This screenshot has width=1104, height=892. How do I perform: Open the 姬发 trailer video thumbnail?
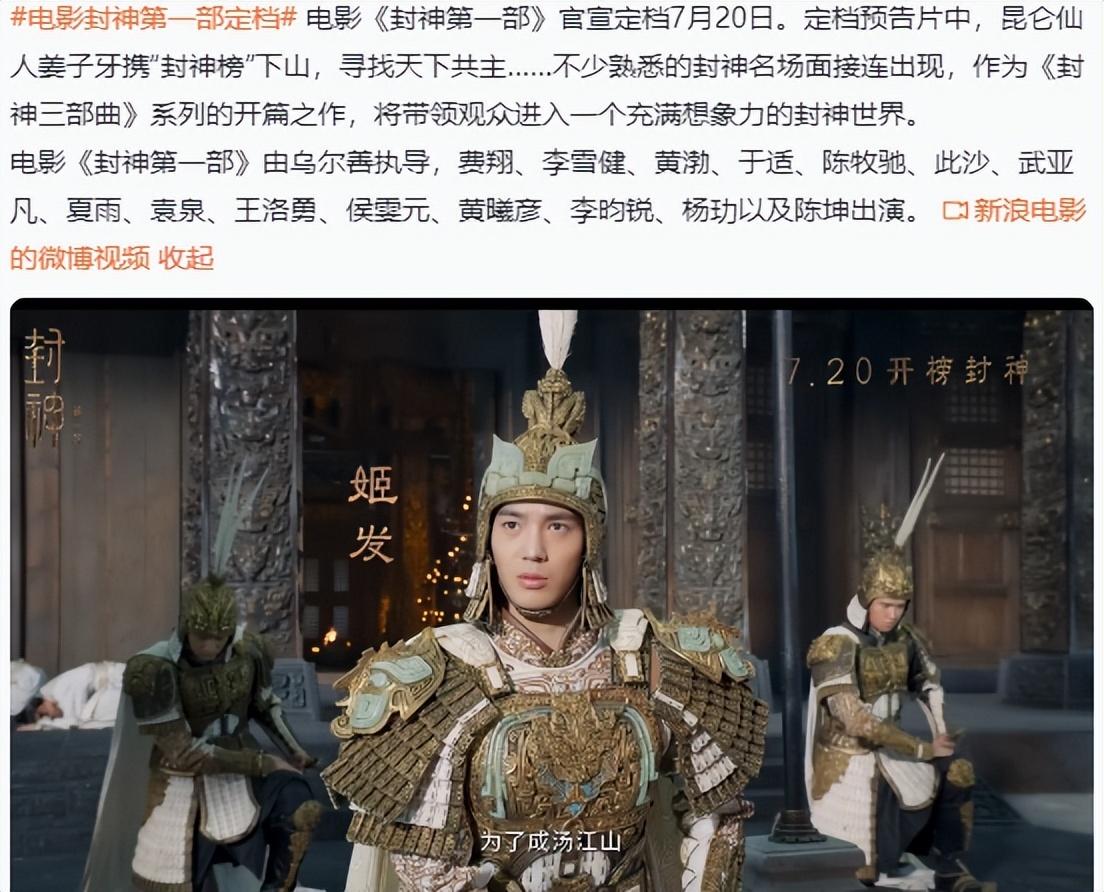point(552,595)
